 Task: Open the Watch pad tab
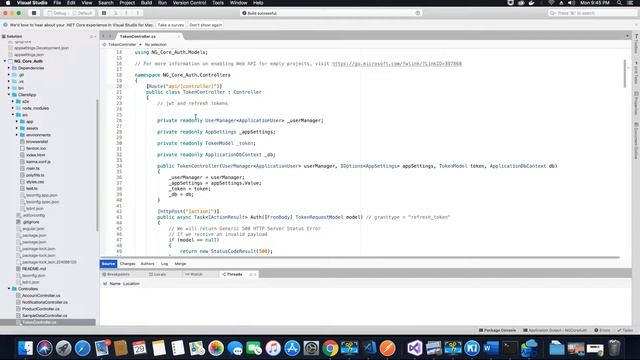[194, 274]
